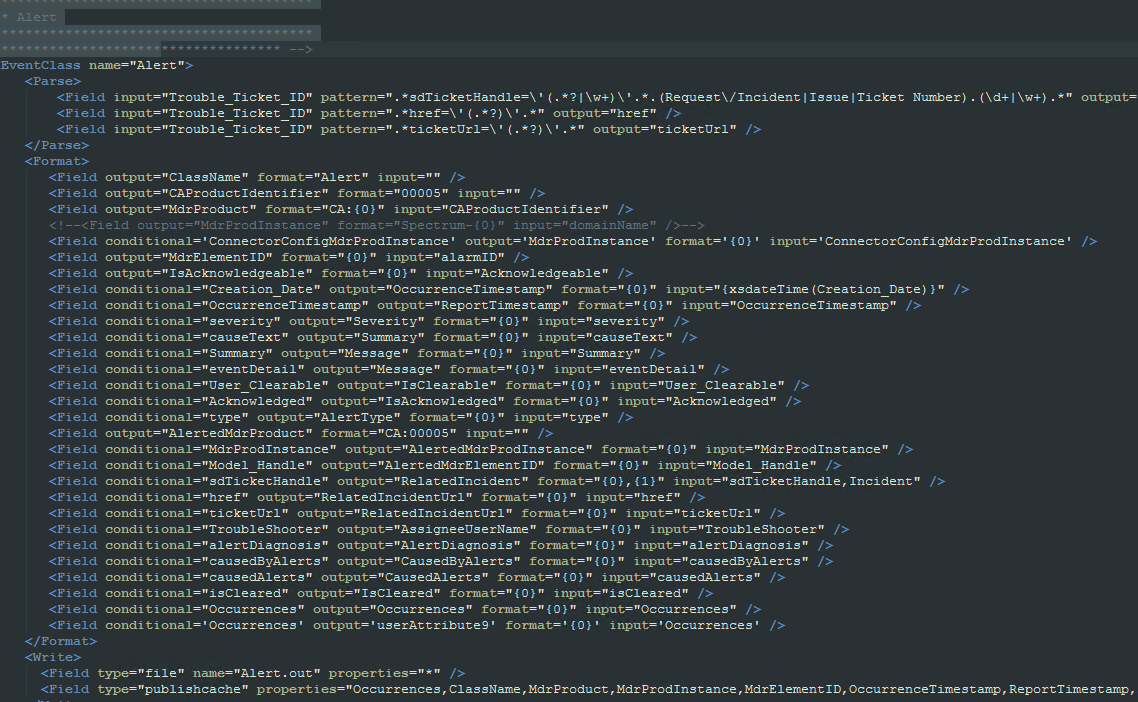Click the RelatedIncident sdTicketHandle line

pyautogui.click(x=496, y=481)
